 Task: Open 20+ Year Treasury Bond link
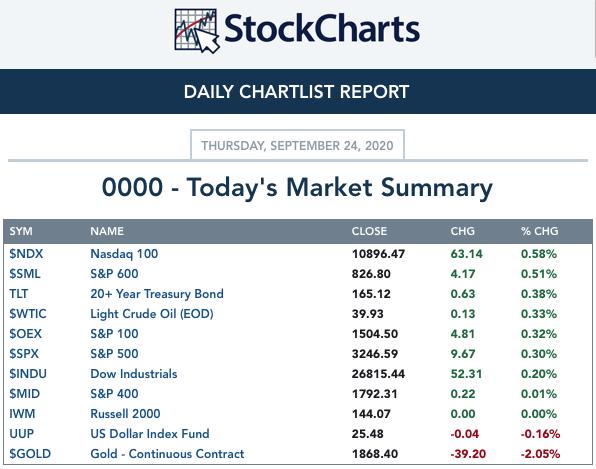click(x=157, y=294)
